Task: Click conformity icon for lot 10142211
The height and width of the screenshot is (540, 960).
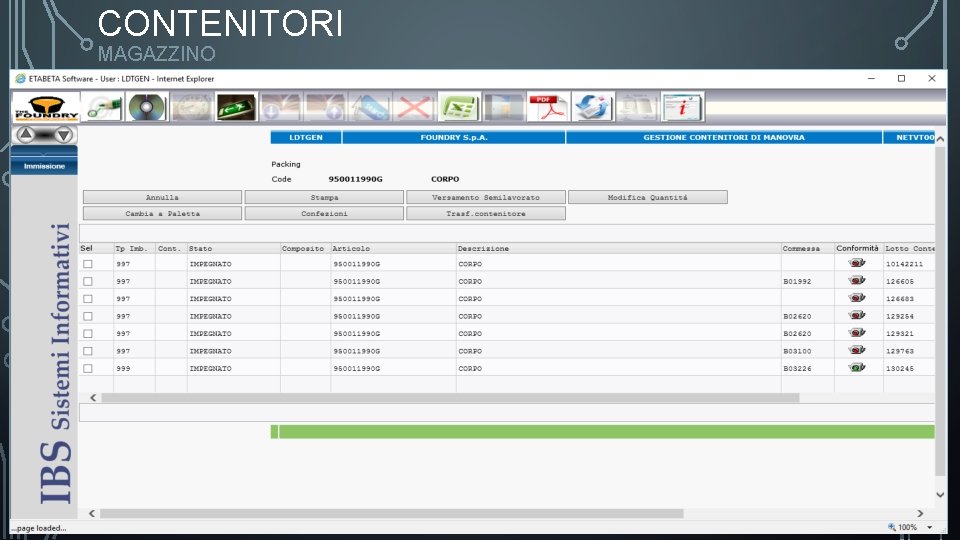Action: 857,263
